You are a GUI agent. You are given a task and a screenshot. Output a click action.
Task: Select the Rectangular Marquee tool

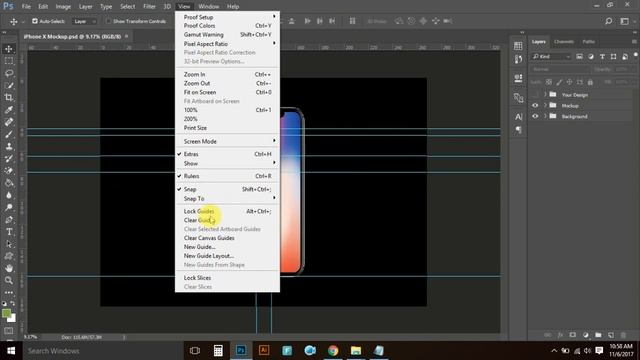9,61
